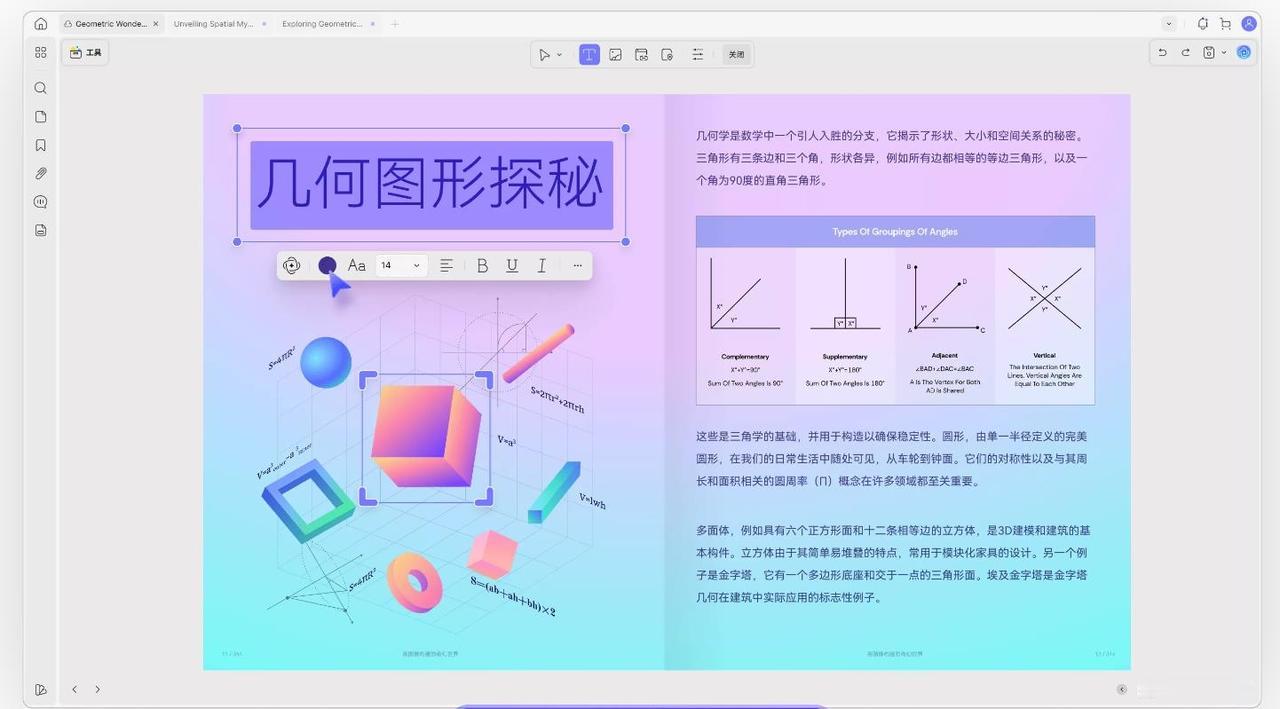Switch to the Unveiling Spatial My... tab
1280x709 pixels.
[x=213, y=24]
